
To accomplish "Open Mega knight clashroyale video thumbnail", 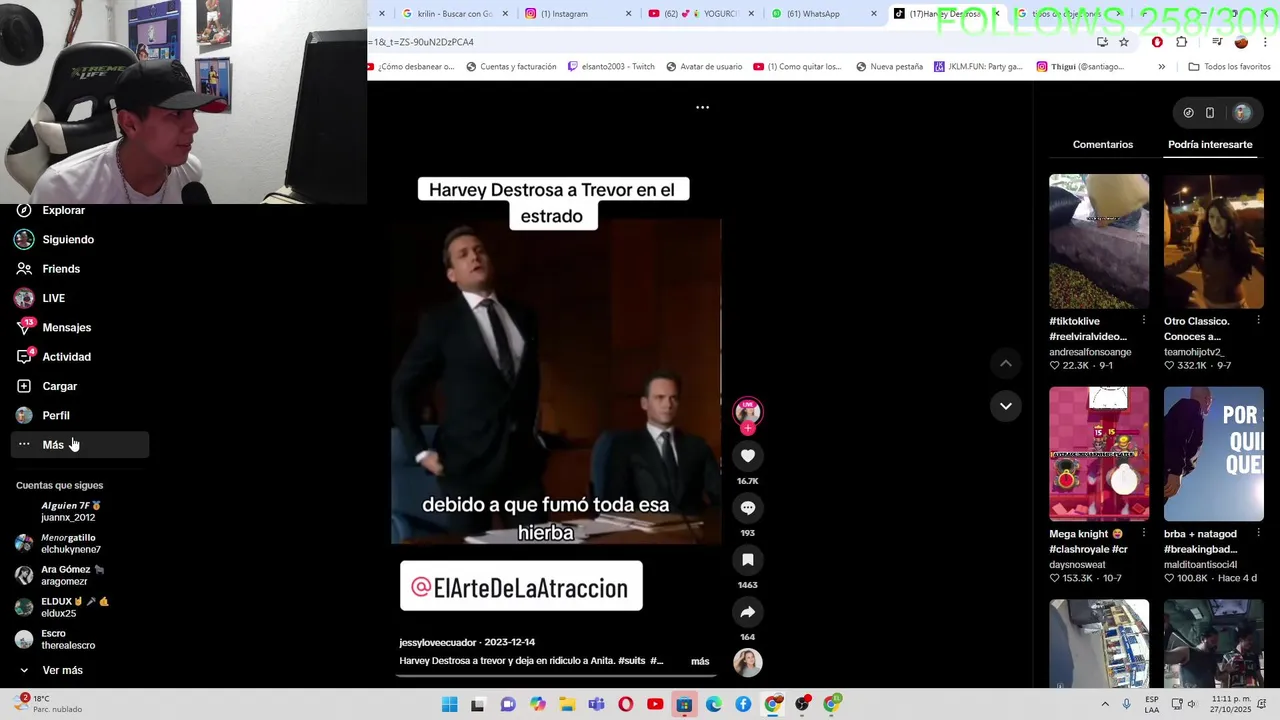I will (x=1099, y=454).
